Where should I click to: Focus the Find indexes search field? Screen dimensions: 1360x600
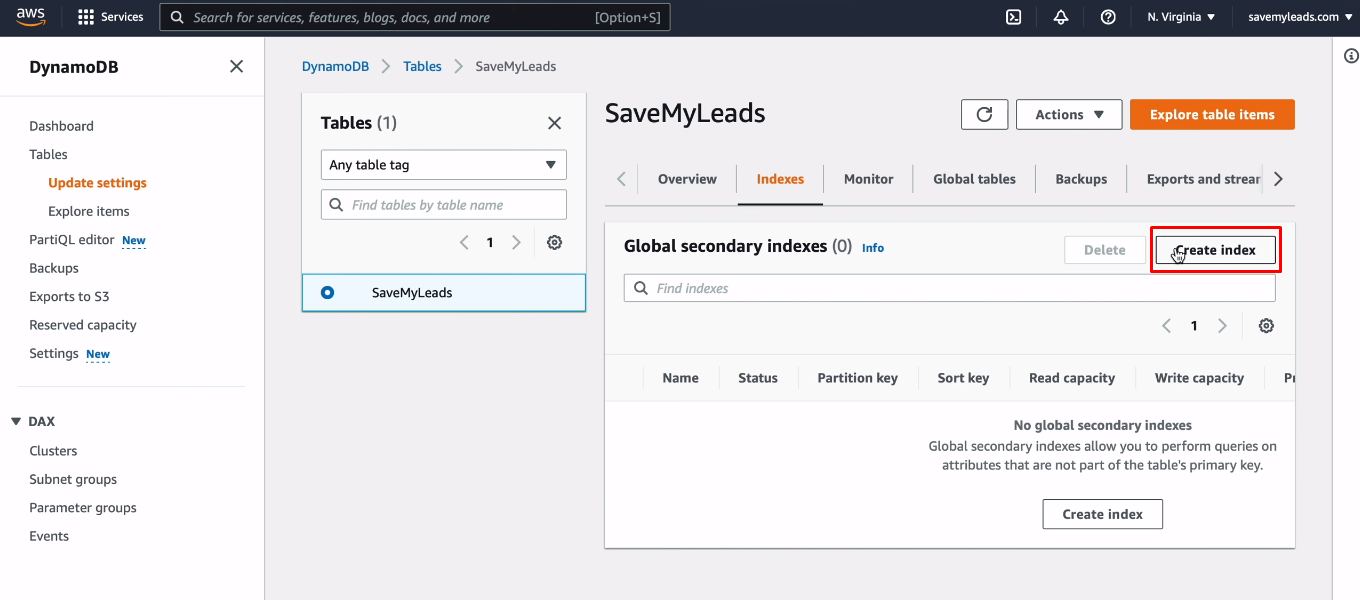click(950, 288)
